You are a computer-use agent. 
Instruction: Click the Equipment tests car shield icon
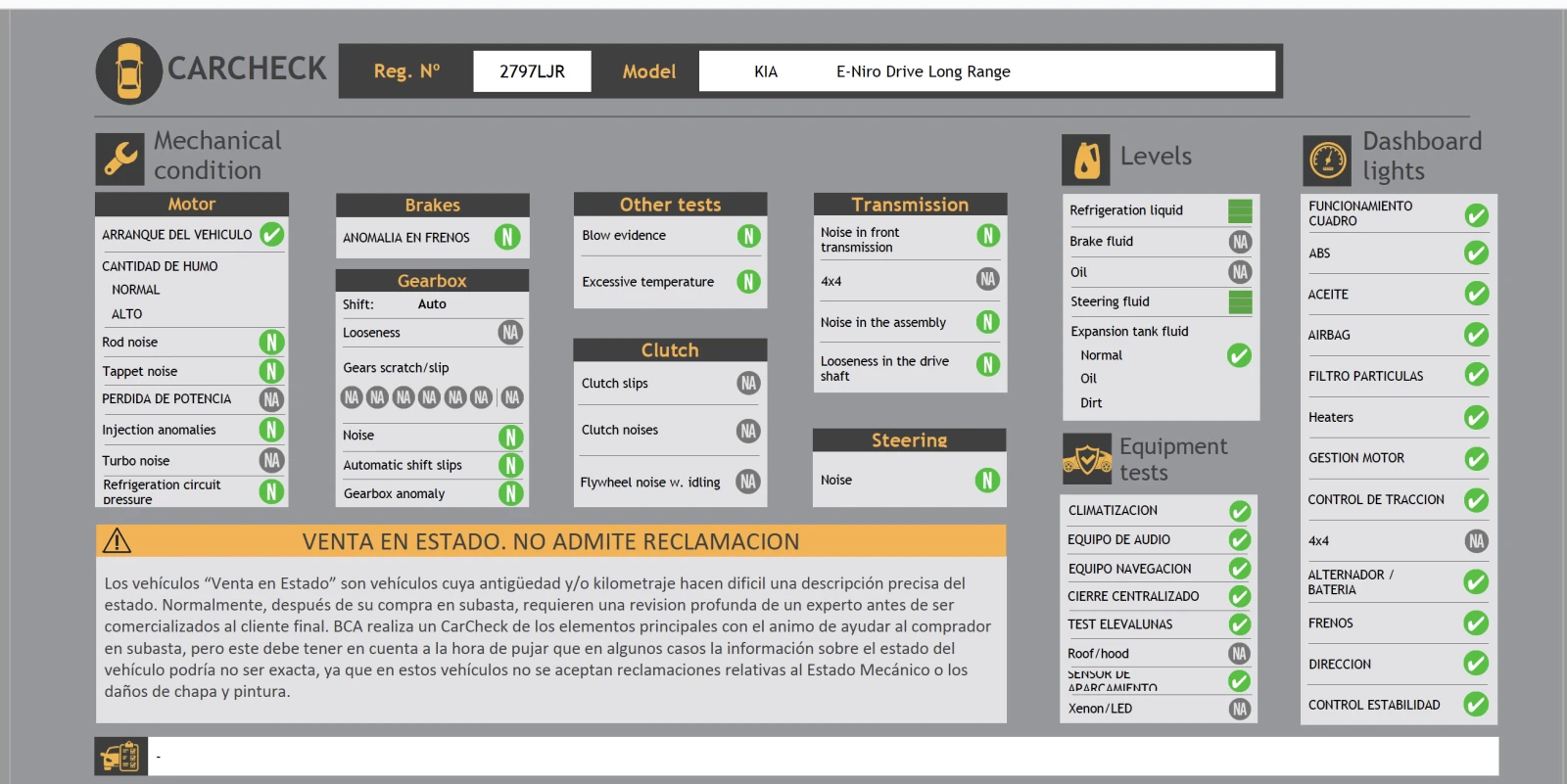pos(1087,459)
